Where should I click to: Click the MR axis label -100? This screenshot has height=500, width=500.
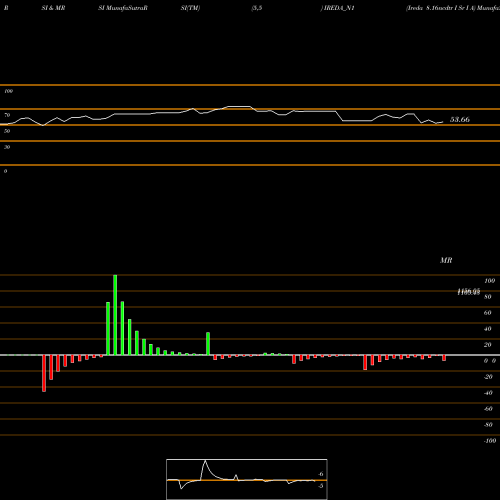tap(490, 441)
